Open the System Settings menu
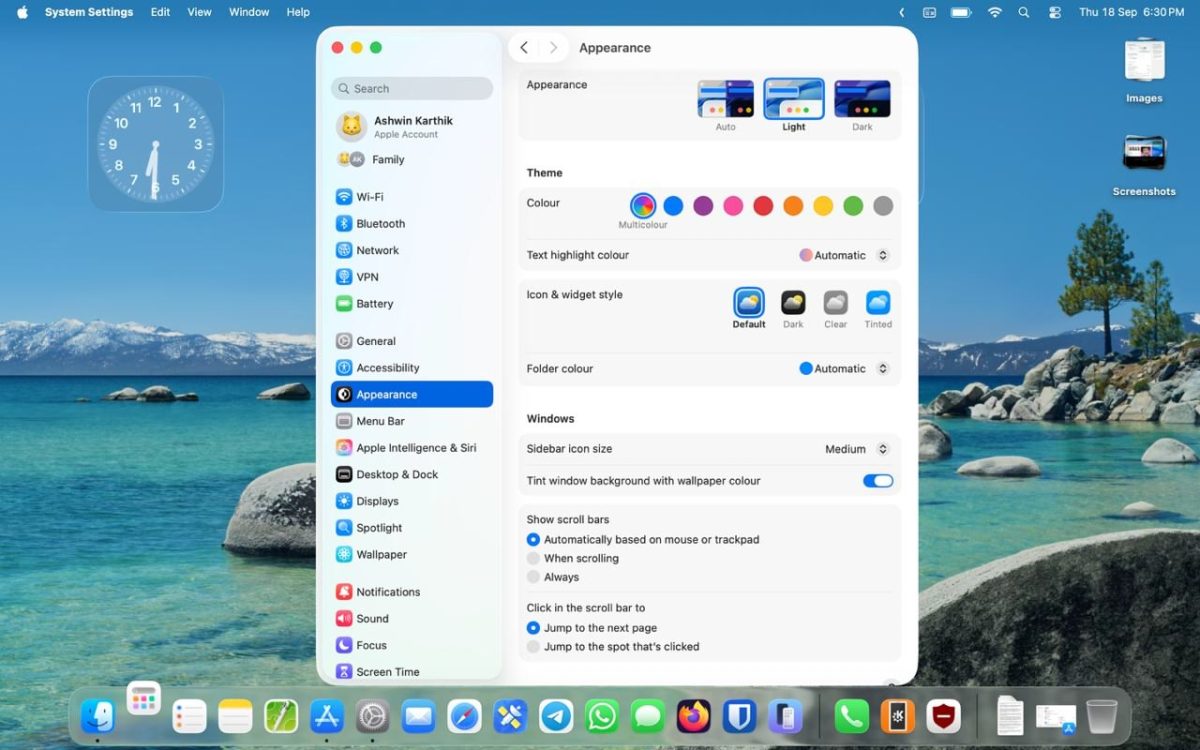The width and height of the screenshot is (1200, 750). pos(89,12)
